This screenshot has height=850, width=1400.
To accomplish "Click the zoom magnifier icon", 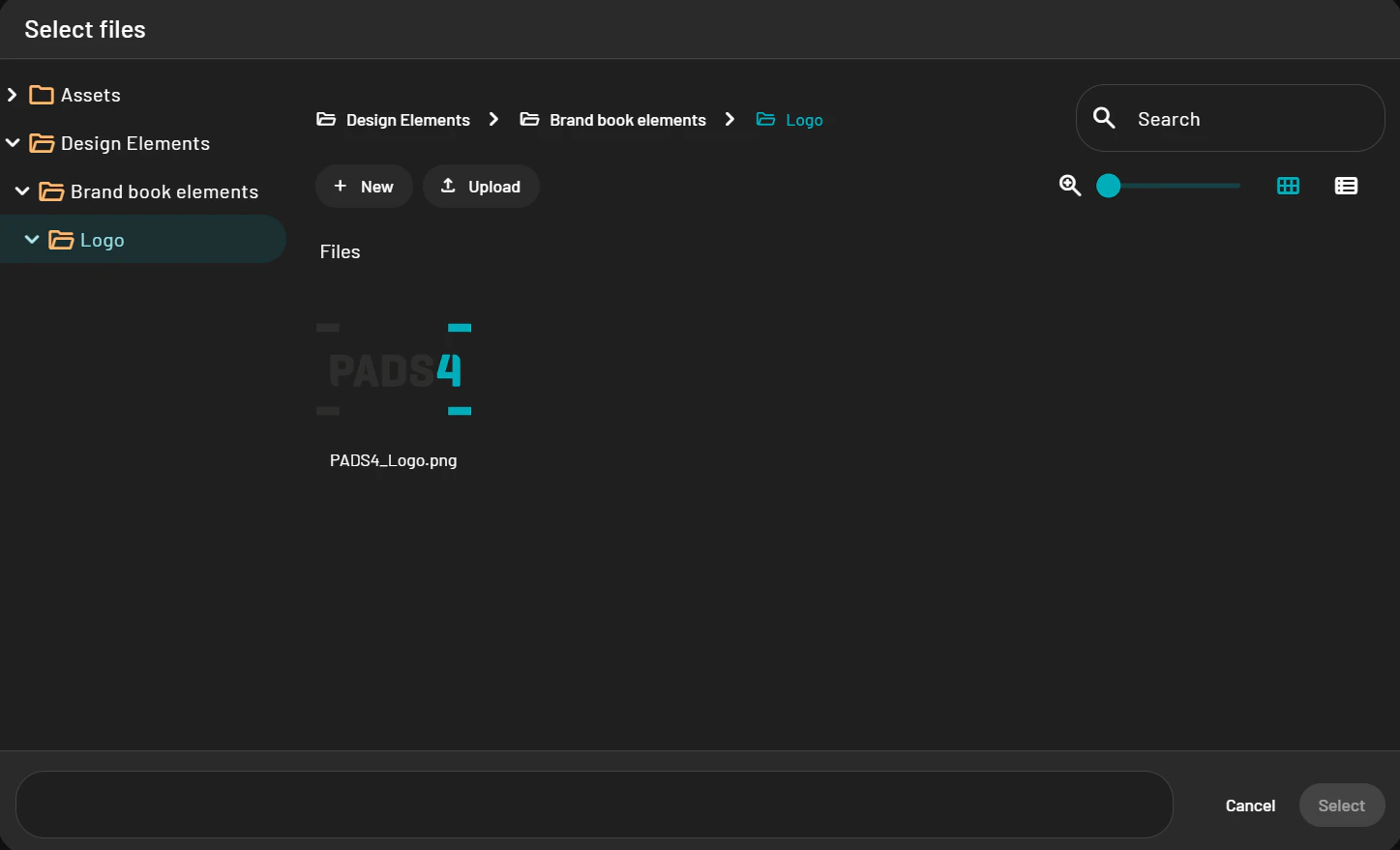I will pos(1070,186).
